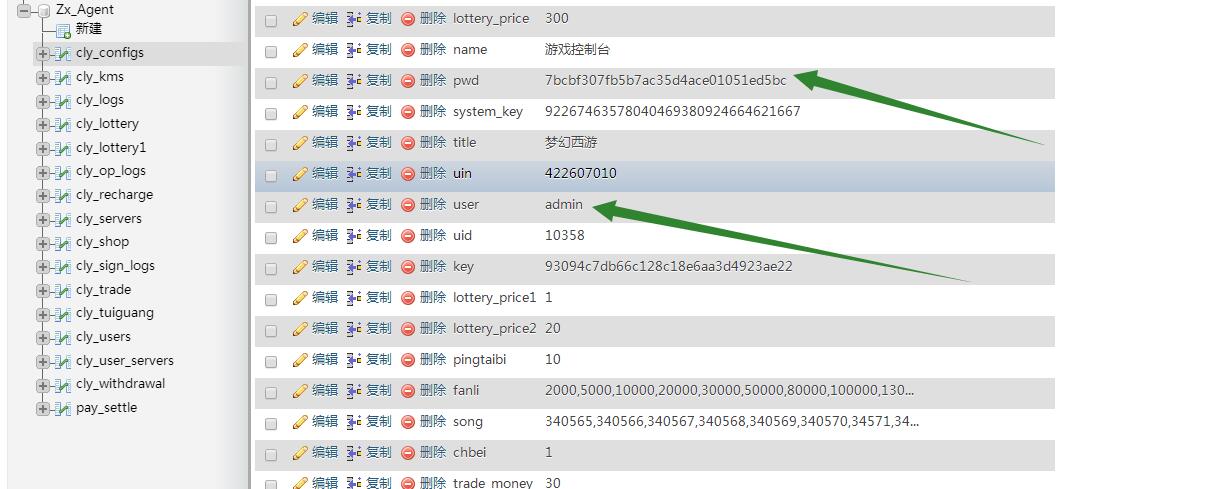Click the red delete icon in title row
Viewport: 1219px width, 489px height.
407,143
